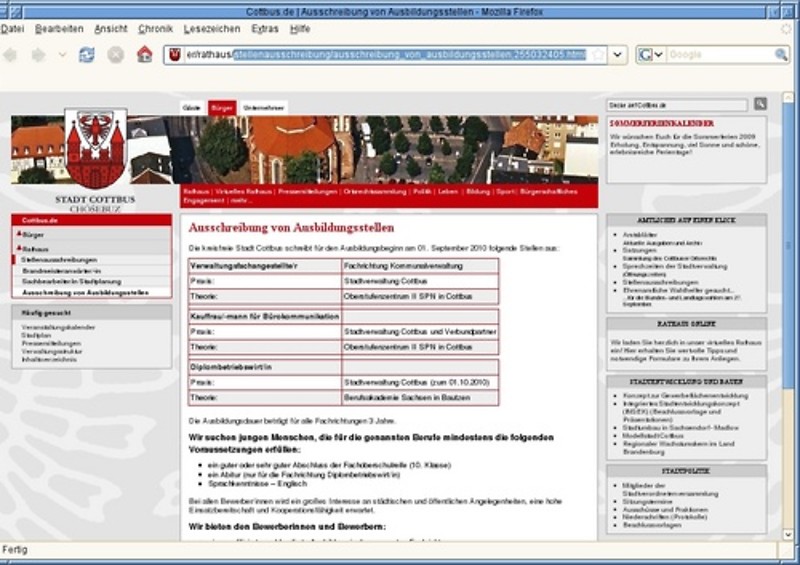Viewport: 800px width, 565px height.
Task: Open the Extras menu
Action: pyautogui.click(x=265, y=29)
